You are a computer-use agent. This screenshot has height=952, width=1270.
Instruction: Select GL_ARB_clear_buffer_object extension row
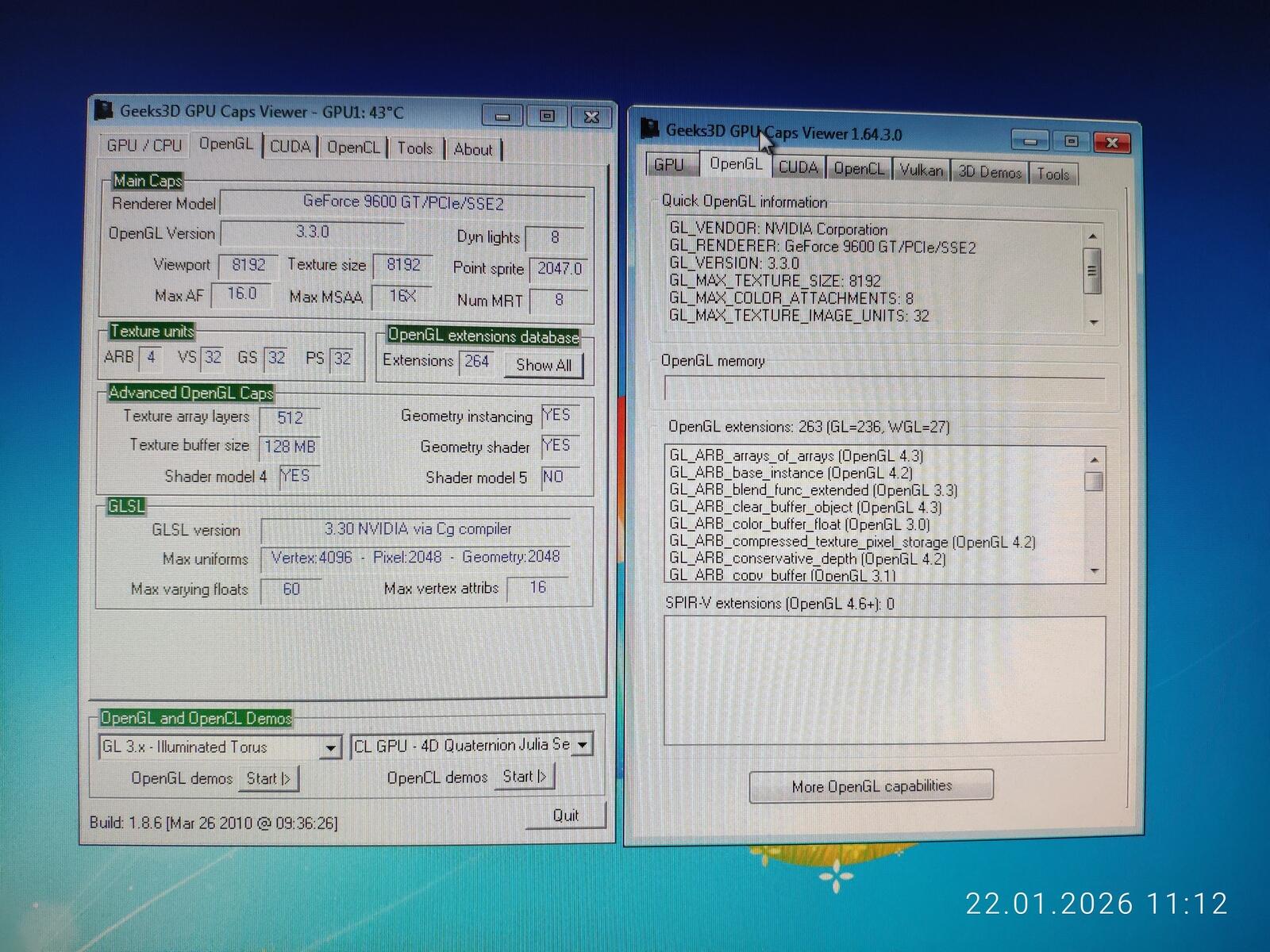806,507
